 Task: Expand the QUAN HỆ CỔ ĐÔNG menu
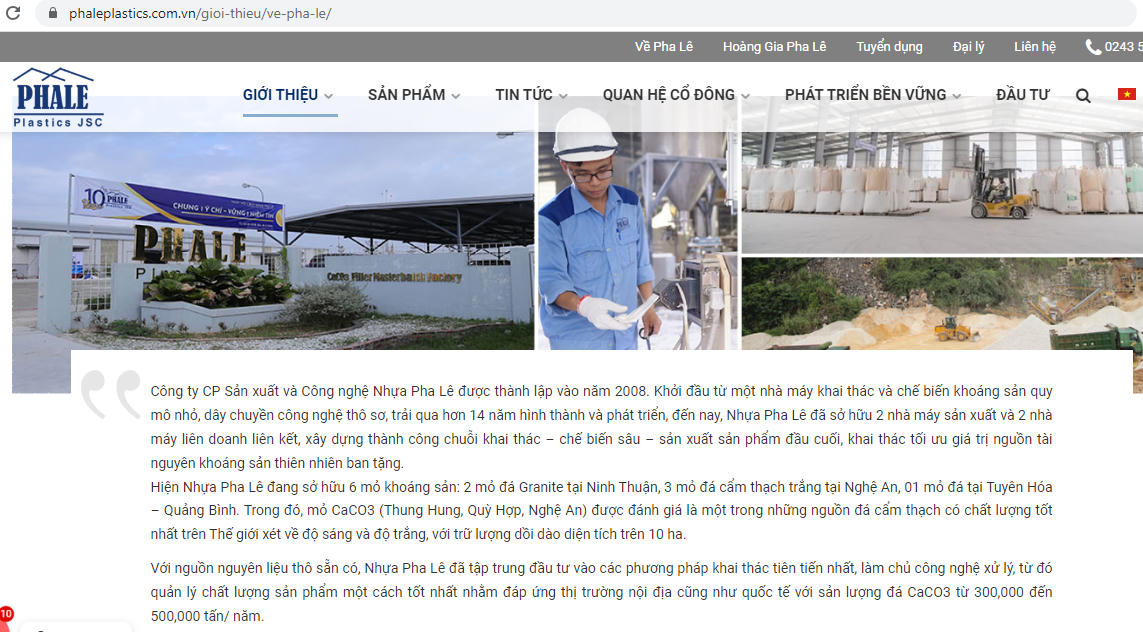tap(676, 95)
